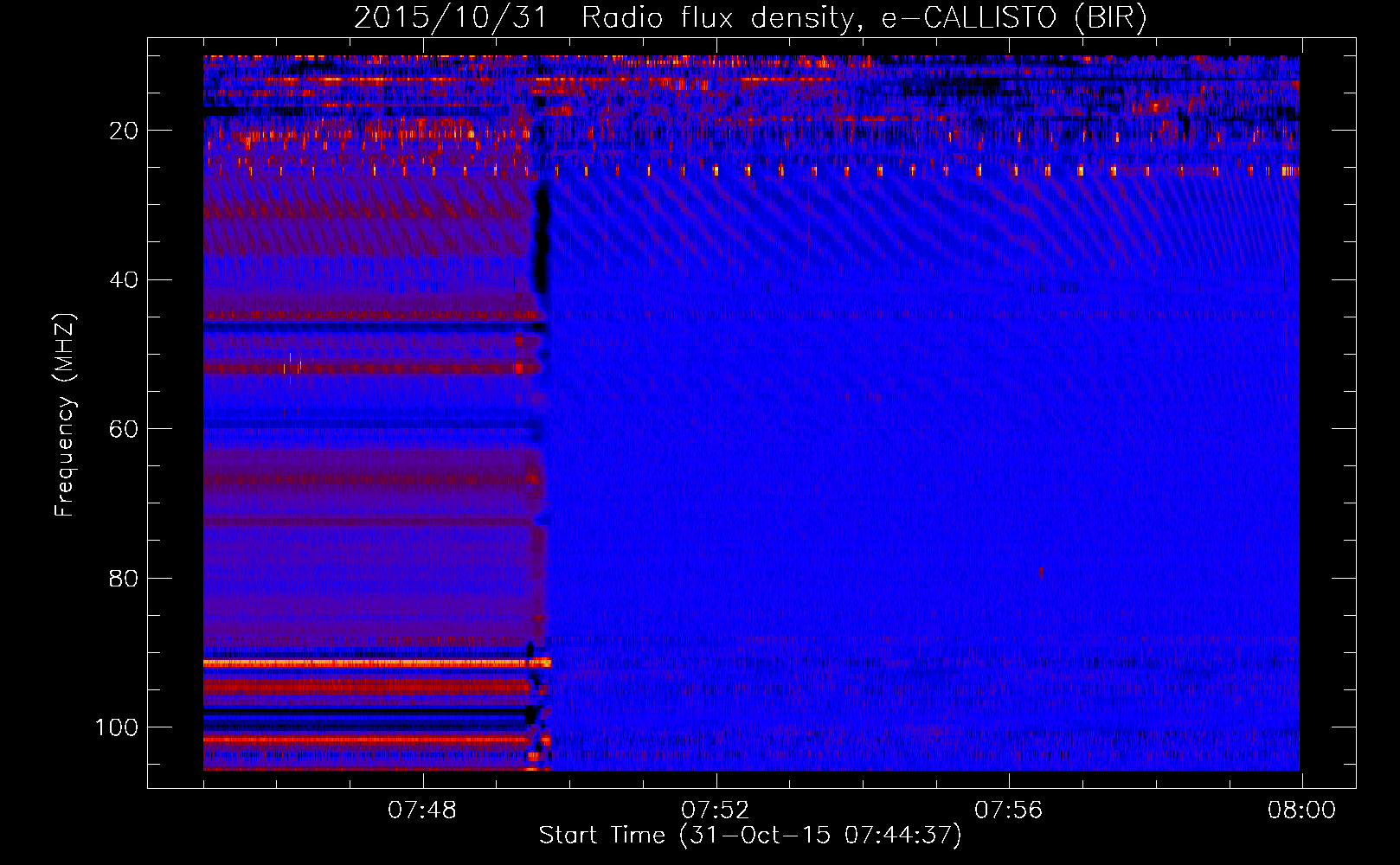1400x865 pixels.
Task: Click the 80 MHz frequency tick label
Action: tap(124, 579)
